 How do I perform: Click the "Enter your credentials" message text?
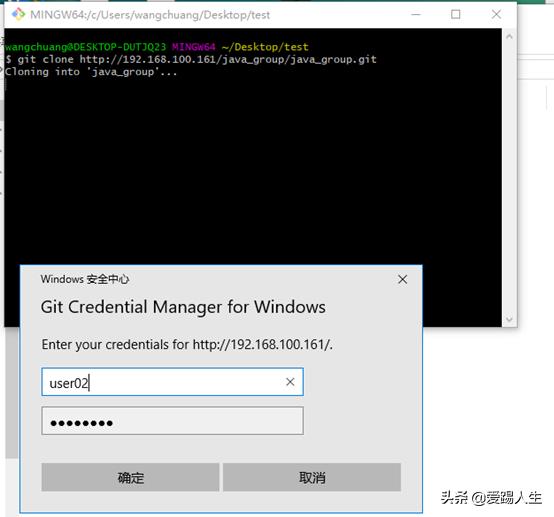point(187,345)
